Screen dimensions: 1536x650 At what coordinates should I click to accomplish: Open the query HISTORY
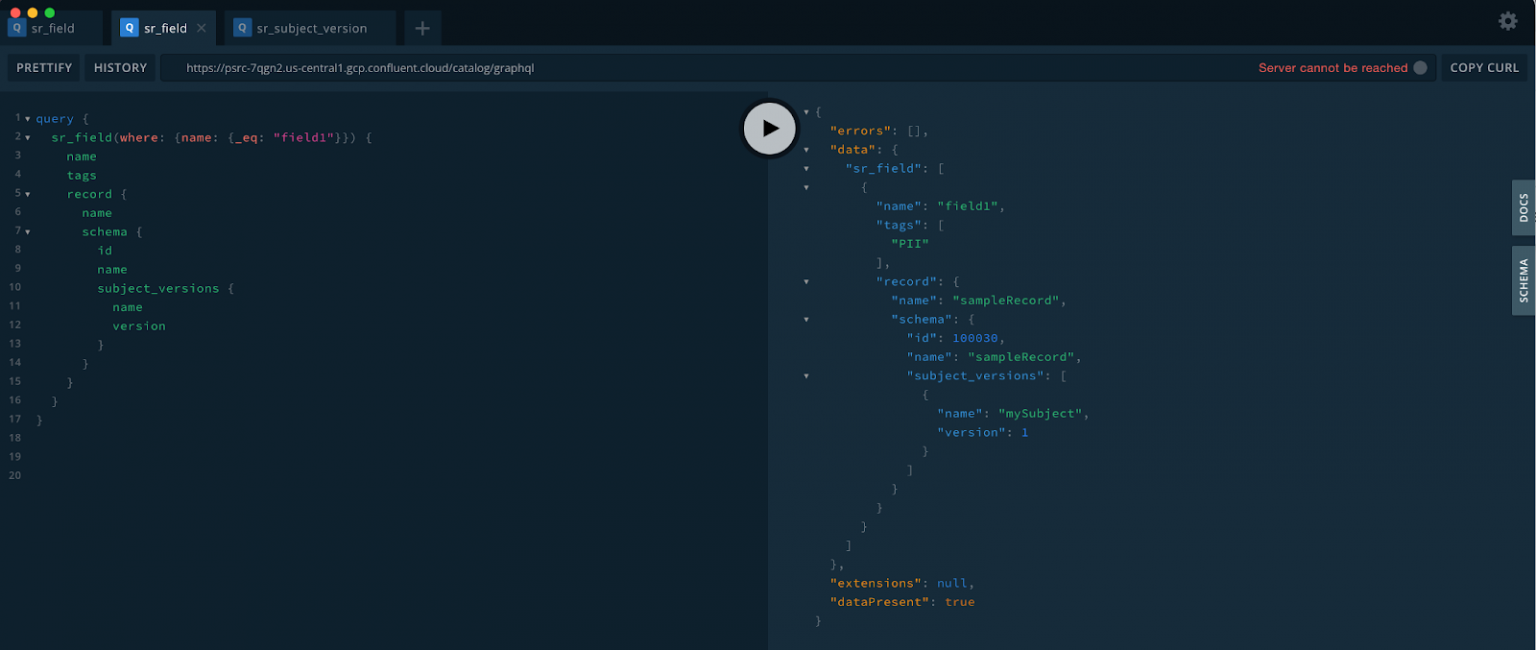(120, 68)
